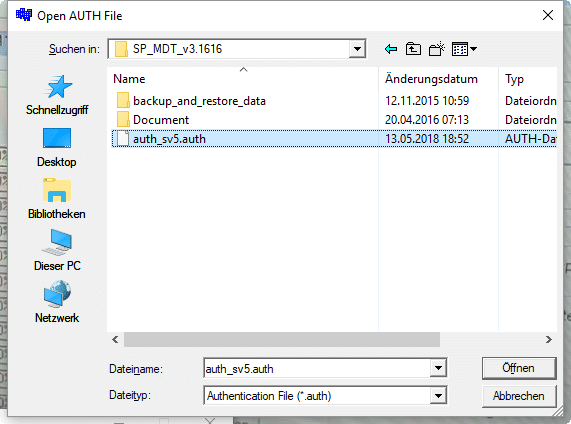Screen dimensions: 571x424
Task: Open Bibliotheken in the places bar
Action: (x=57, y=199)
